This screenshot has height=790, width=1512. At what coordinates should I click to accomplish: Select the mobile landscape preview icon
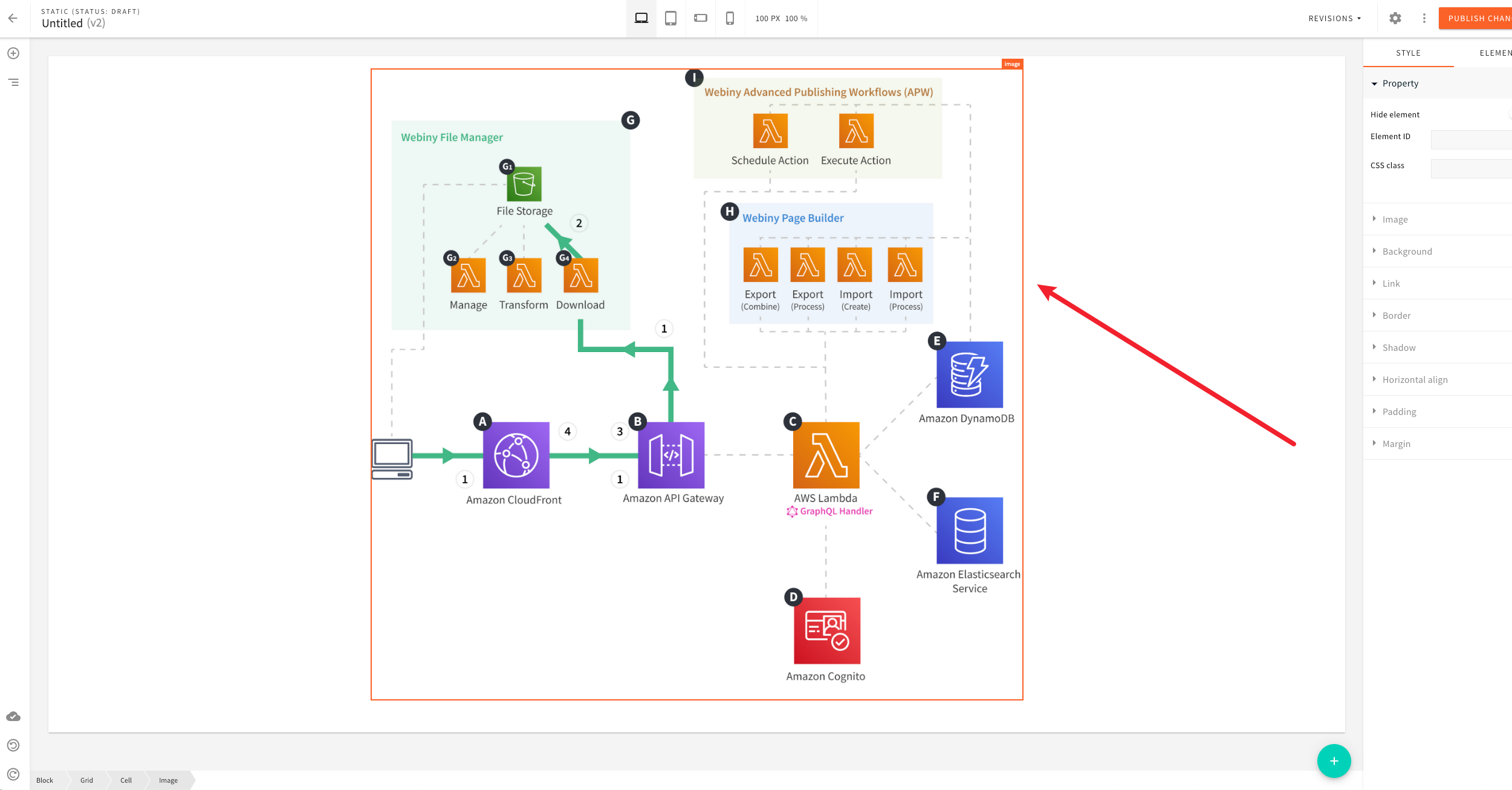[x=700, y=18]
